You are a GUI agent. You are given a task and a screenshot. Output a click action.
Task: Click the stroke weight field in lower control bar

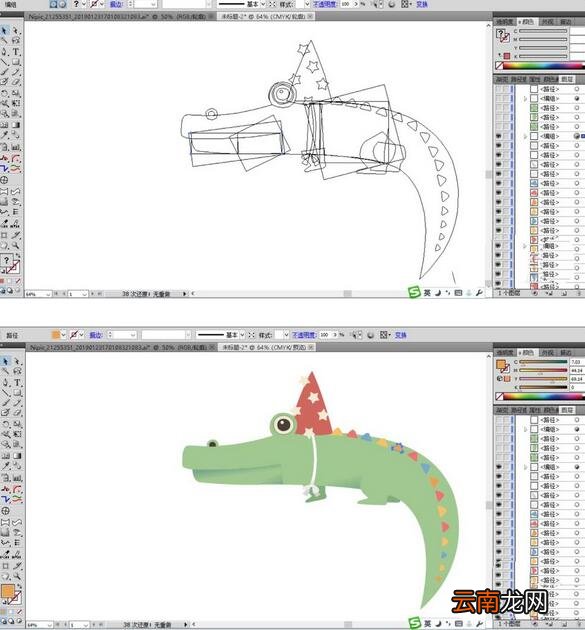pyautogui.click(x=126, y=335)
